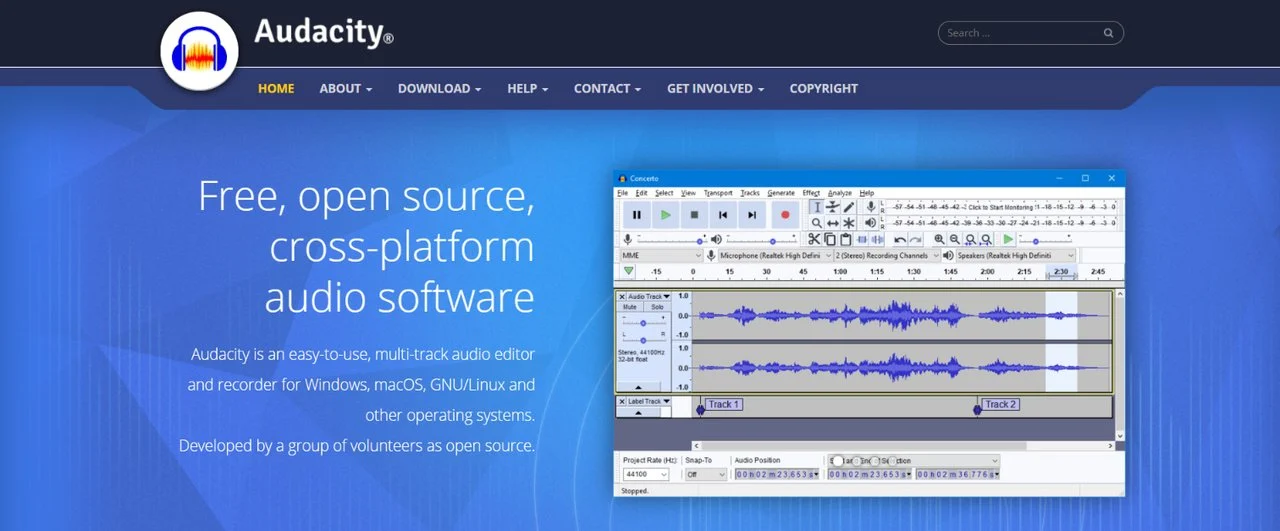Toggle Mute on the Audio Track
The height and width of the screenshot is (531, 1280).
630,307
